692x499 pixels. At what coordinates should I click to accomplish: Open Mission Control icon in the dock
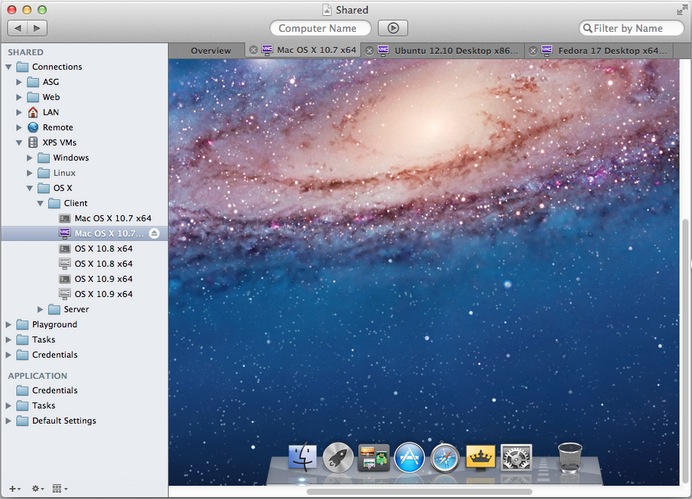pyautogui.click(x=373, y=458)
